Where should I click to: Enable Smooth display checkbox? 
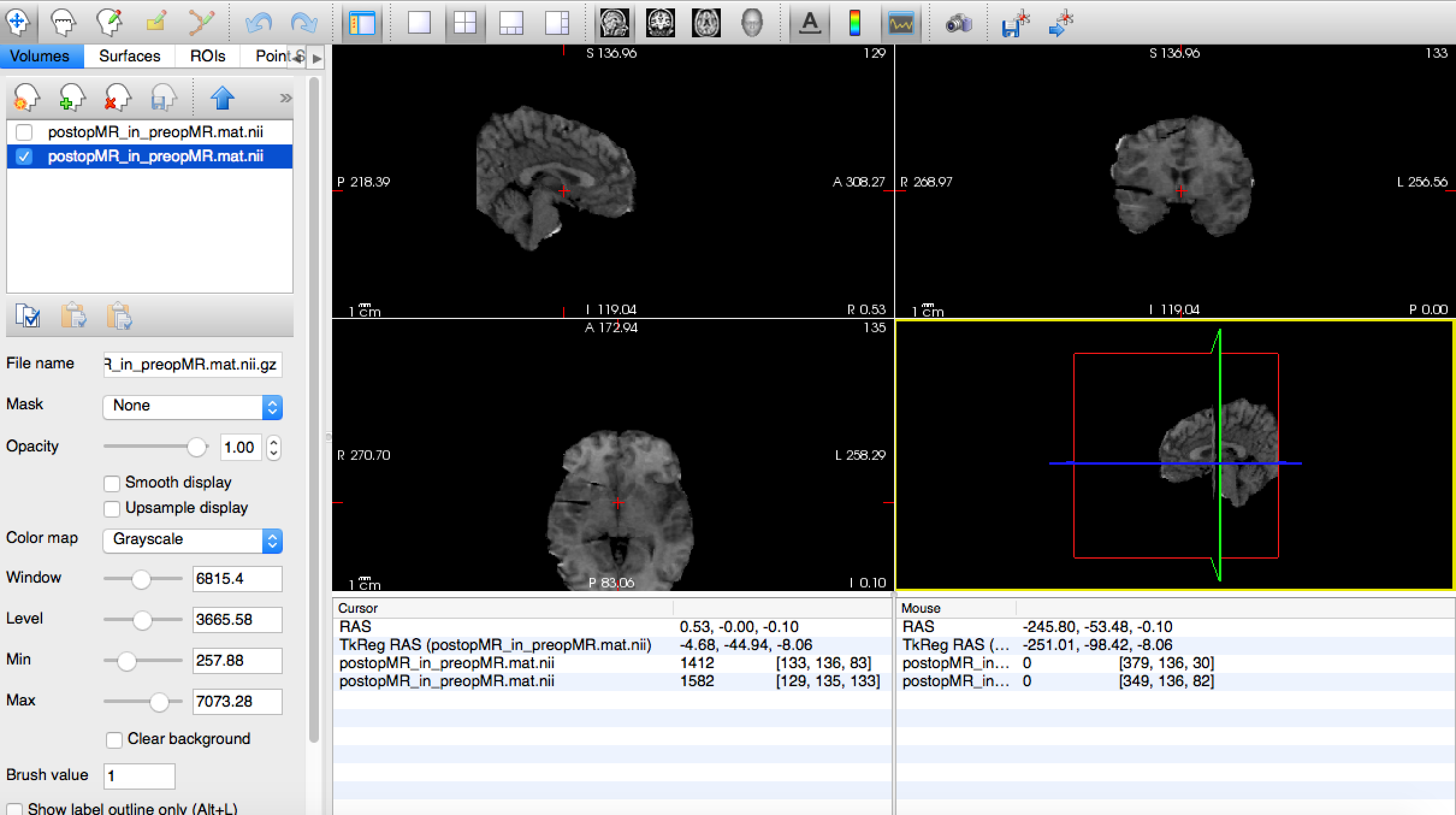point(112,483)
